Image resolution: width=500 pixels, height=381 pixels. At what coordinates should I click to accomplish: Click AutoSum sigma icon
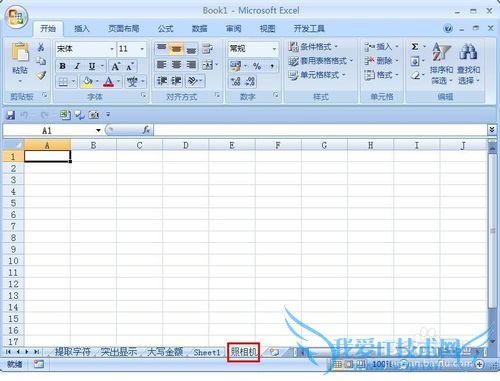[415, 47]
